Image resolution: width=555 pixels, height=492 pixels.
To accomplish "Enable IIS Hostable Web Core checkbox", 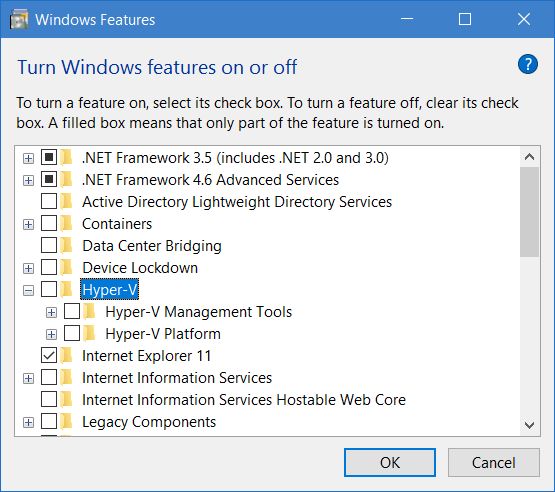I will pyautogui.click(x=49, y=399).
